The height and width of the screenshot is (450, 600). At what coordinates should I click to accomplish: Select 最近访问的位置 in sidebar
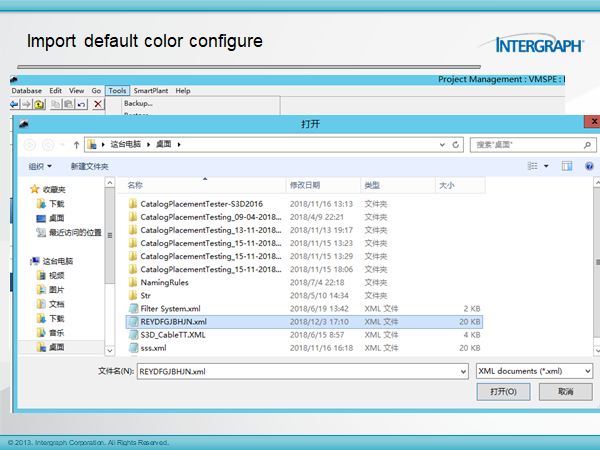point(69,232)
